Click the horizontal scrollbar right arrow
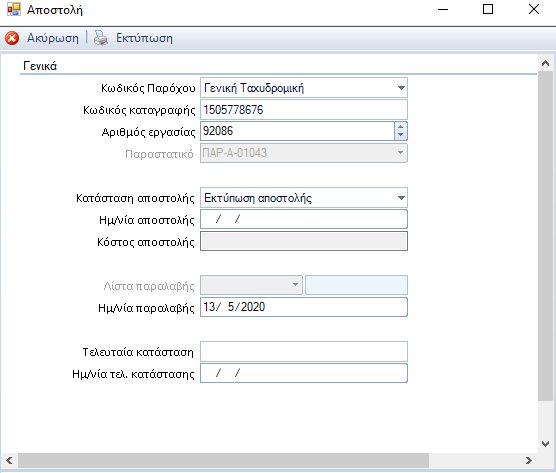The image size is (556, 473). click(x=529, y=460)
